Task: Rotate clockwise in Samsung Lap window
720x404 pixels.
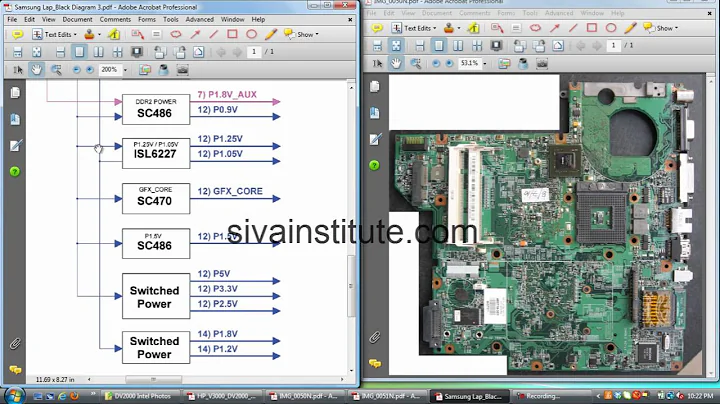Action: (180, 52)
